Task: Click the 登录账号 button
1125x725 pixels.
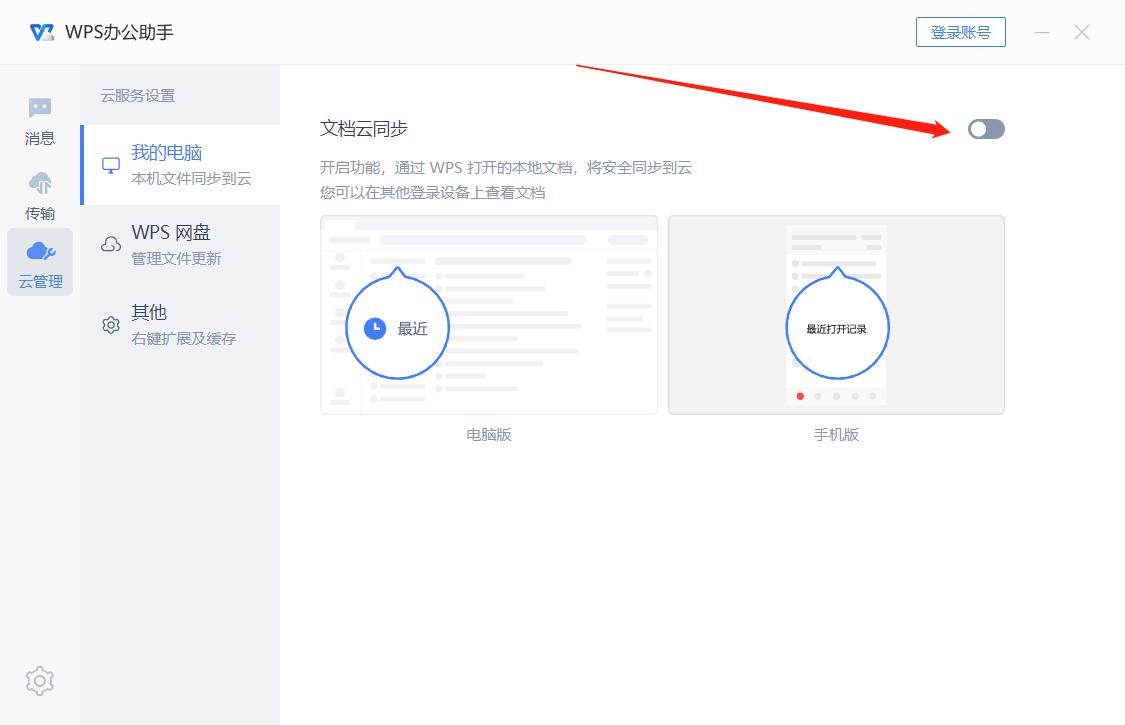Action: click(961, 32)
